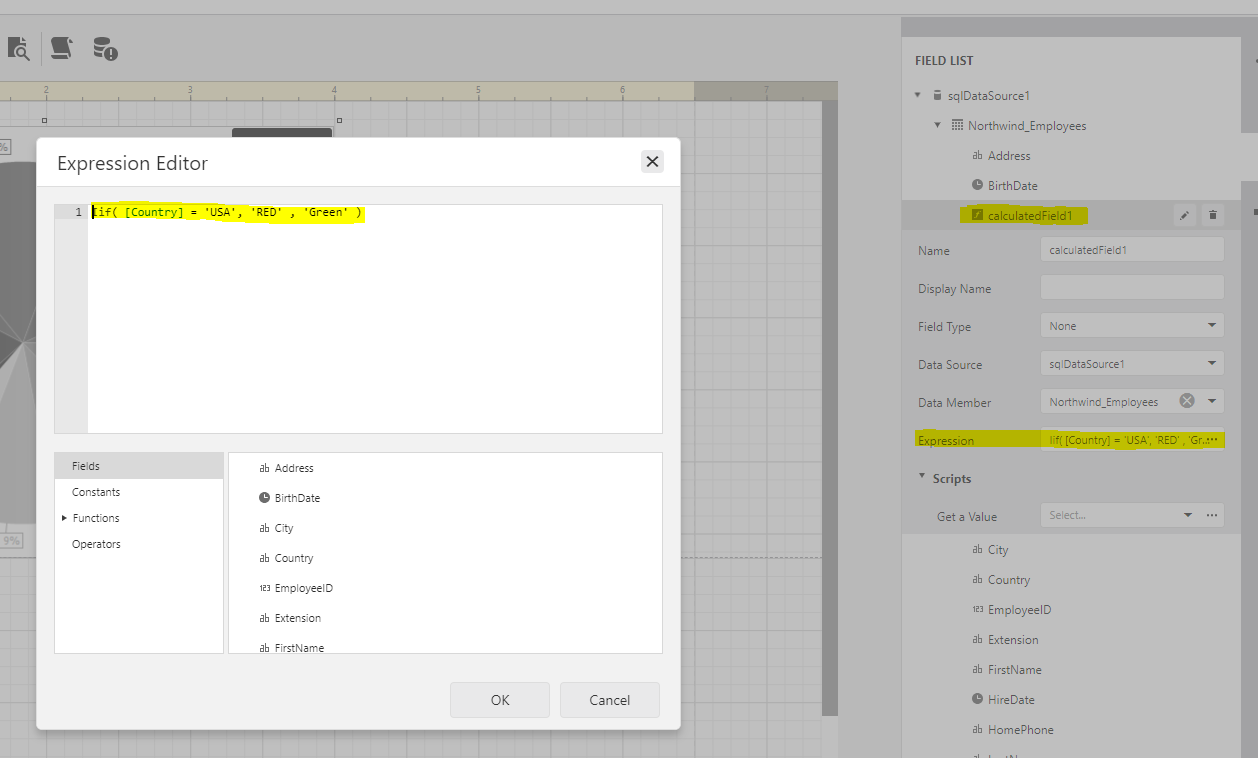Click Cancel in Expression Editor

[610, 700]
